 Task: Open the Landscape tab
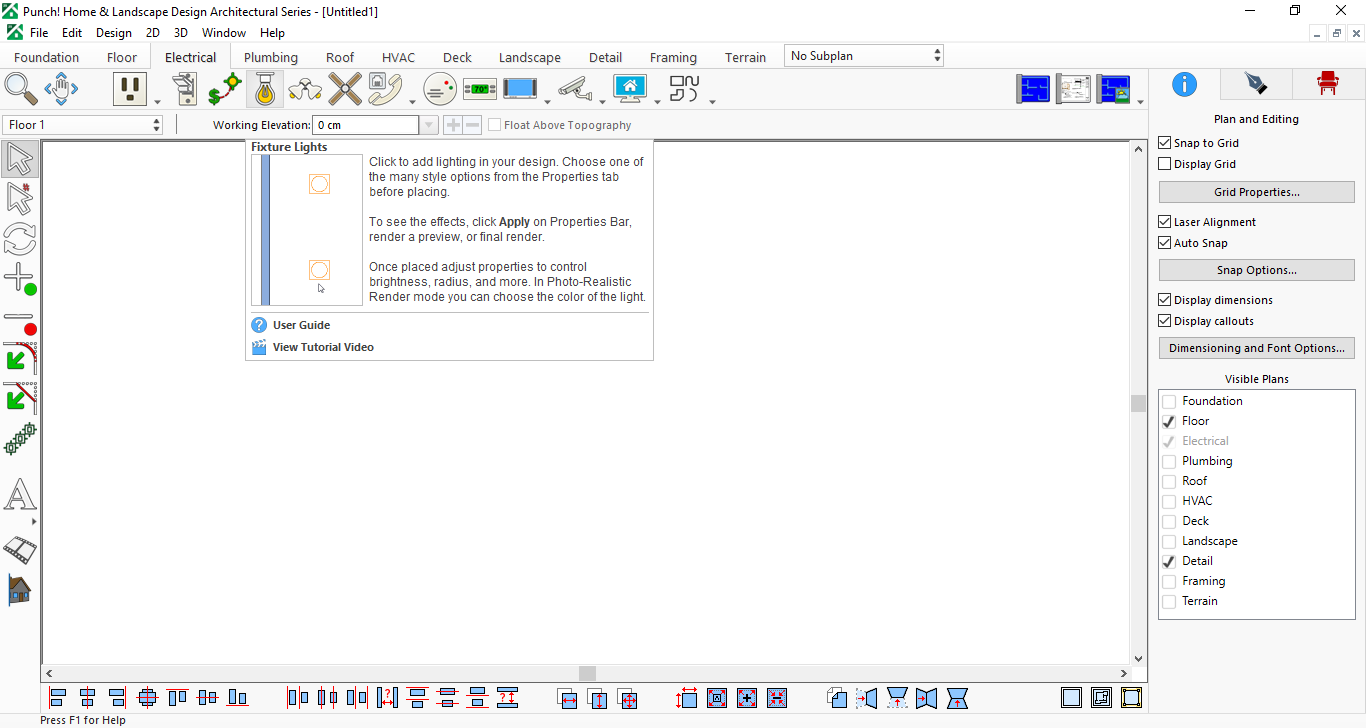(x=530, y=57)
